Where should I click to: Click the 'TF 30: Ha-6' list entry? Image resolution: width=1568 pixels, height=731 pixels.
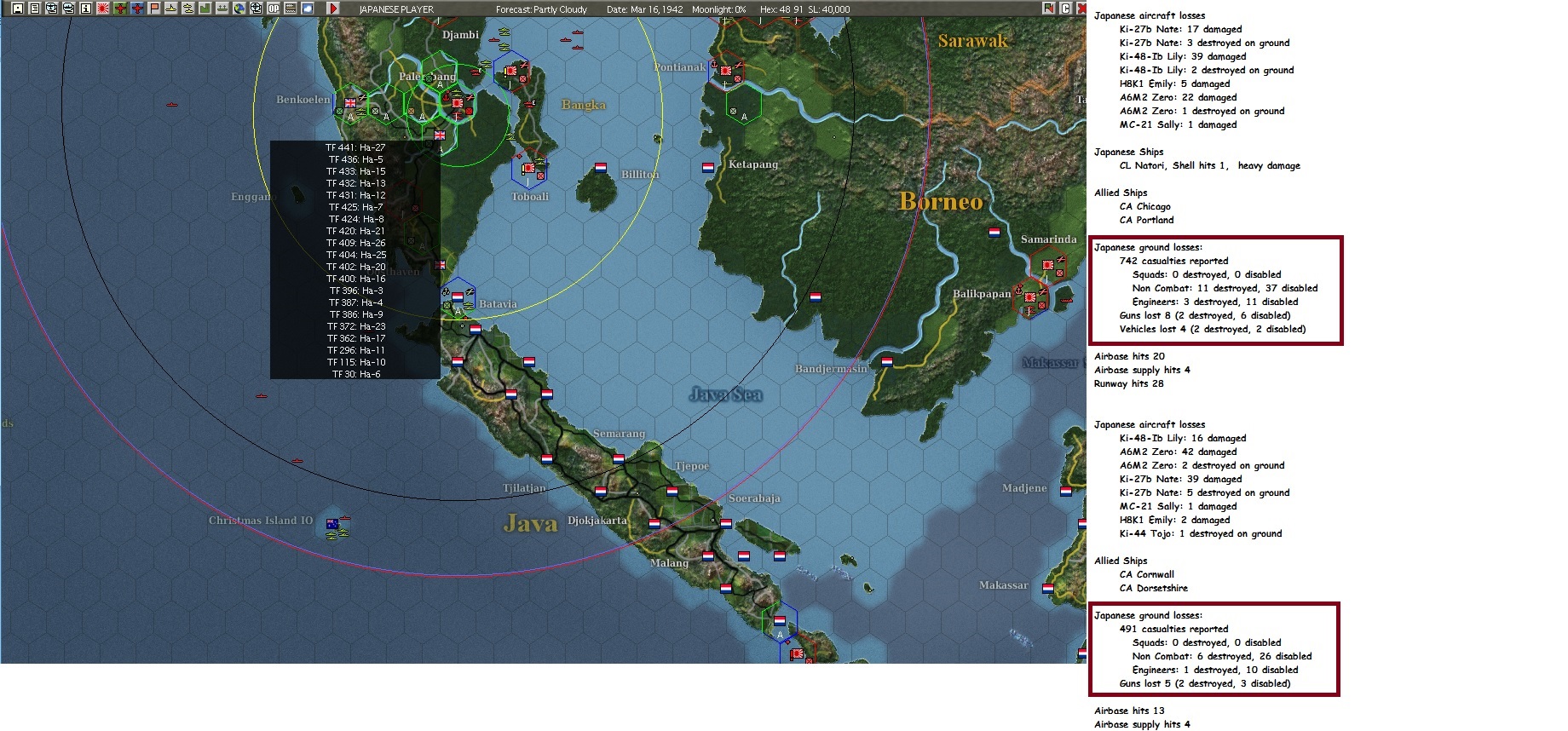[356, 374]
